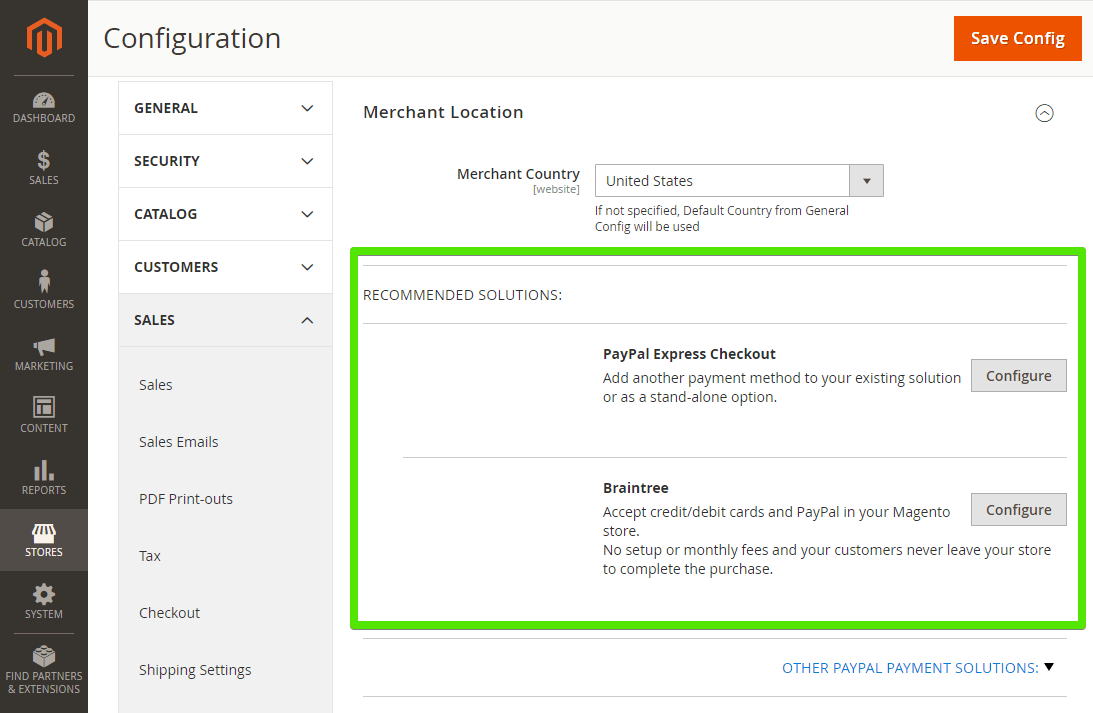Open the System gear icon menu
The width and height of the screenshot is (1093, 713).
[x=44, y=602]
